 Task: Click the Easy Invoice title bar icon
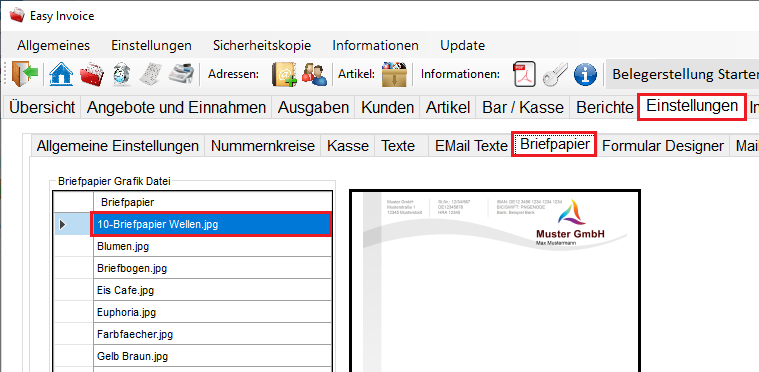[16, 15]
